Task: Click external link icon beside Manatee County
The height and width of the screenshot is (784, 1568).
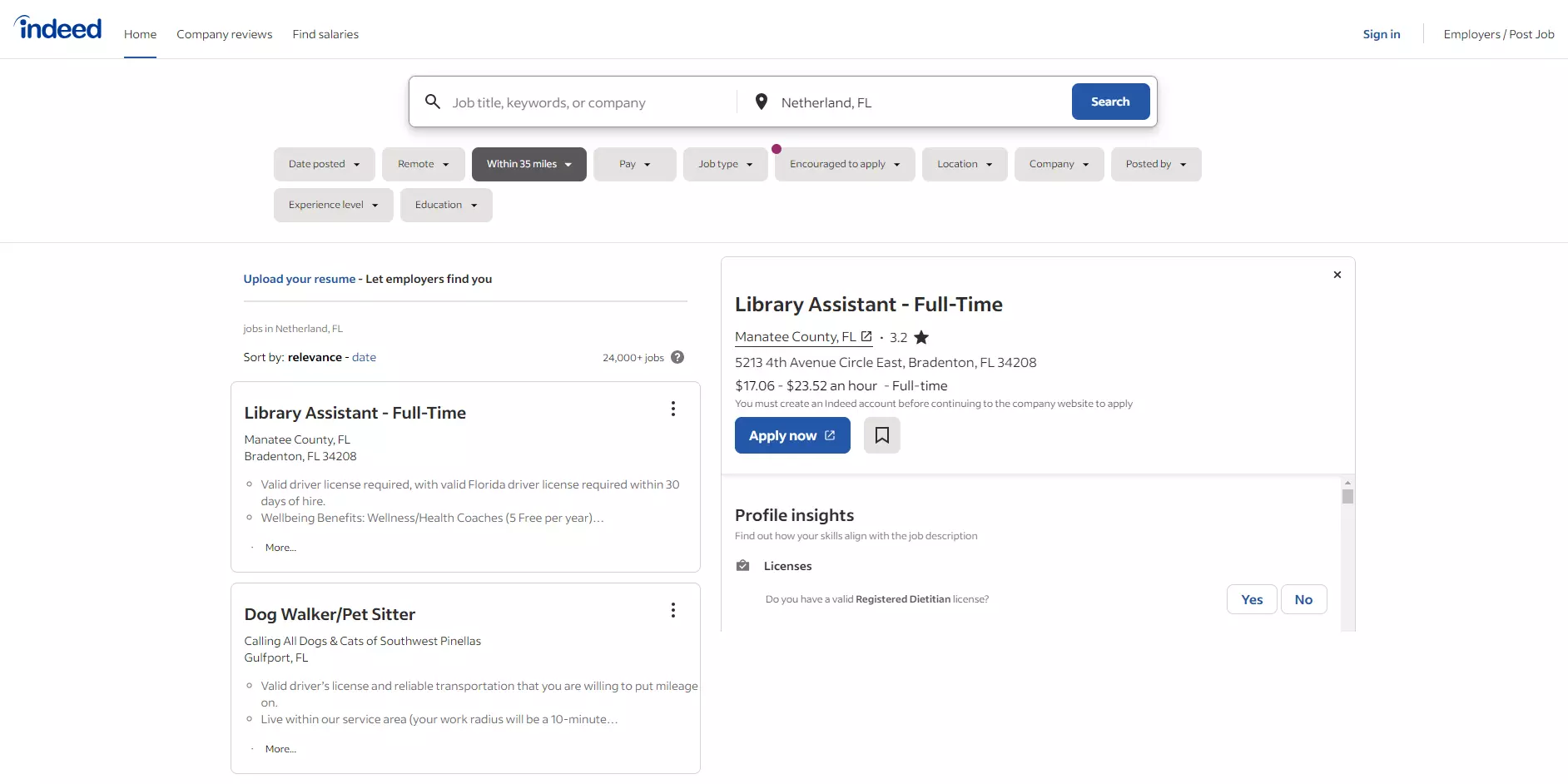Action: tap(866, 336)
